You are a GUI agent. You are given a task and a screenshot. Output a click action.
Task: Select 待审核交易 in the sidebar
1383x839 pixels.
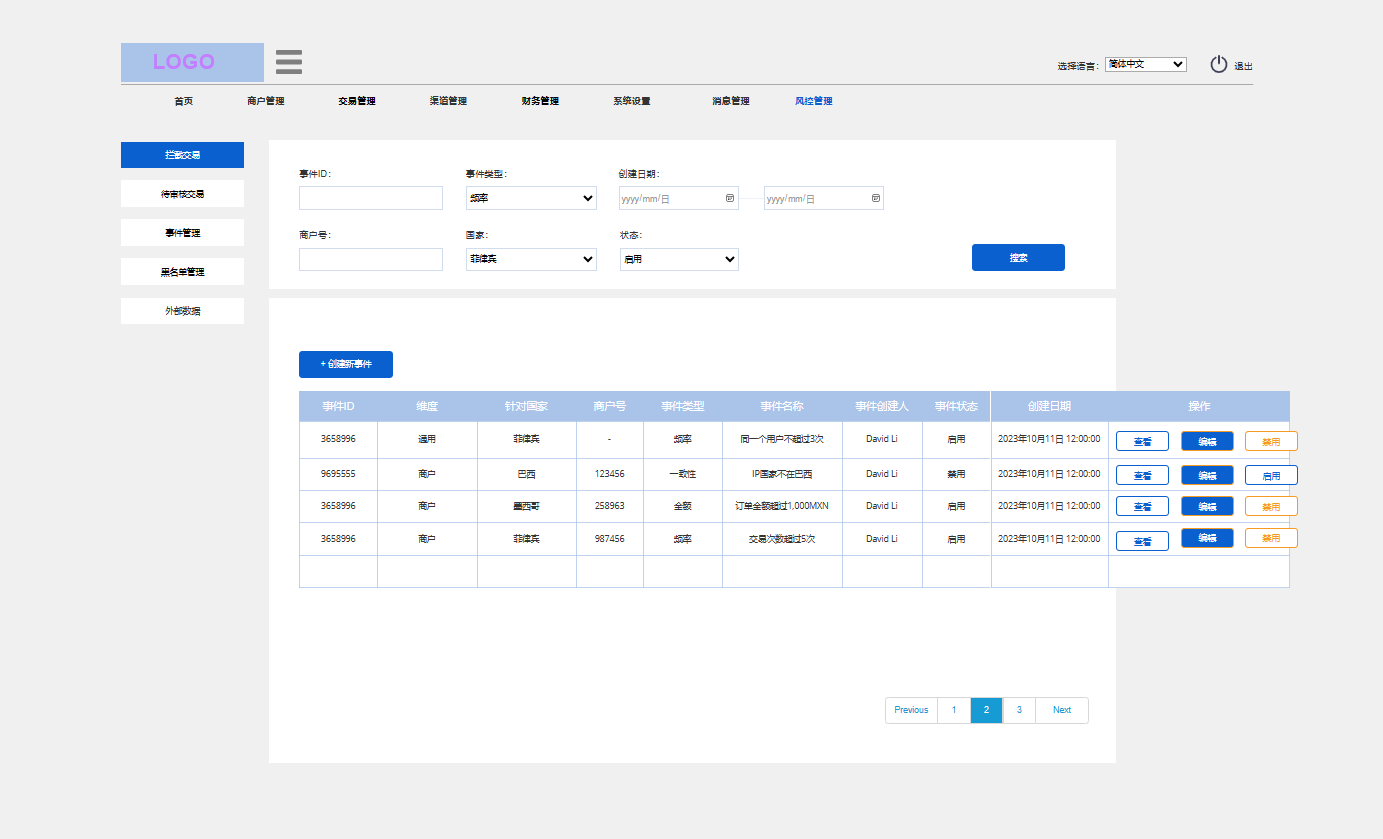(182, 194)
